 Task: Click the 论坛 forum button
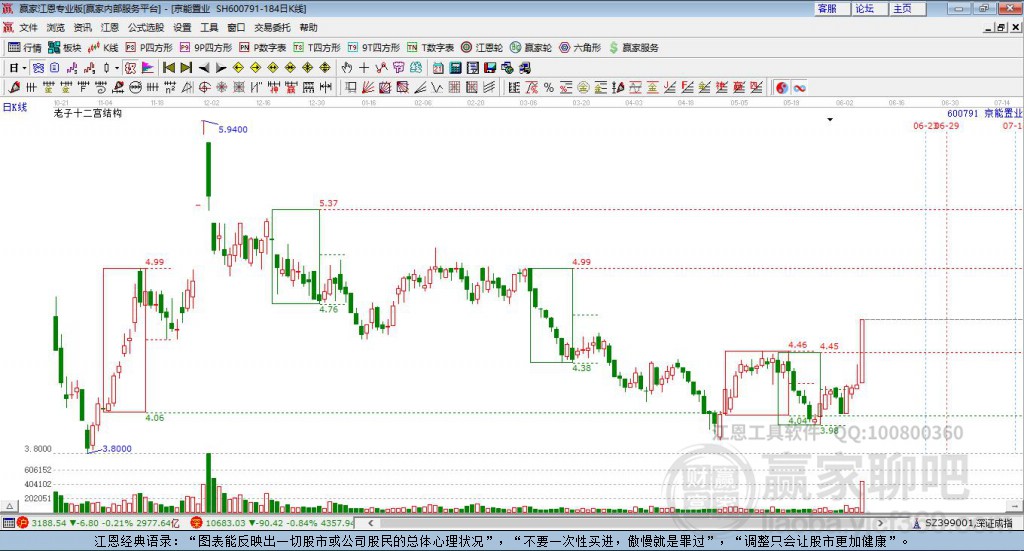click(869, 8)
